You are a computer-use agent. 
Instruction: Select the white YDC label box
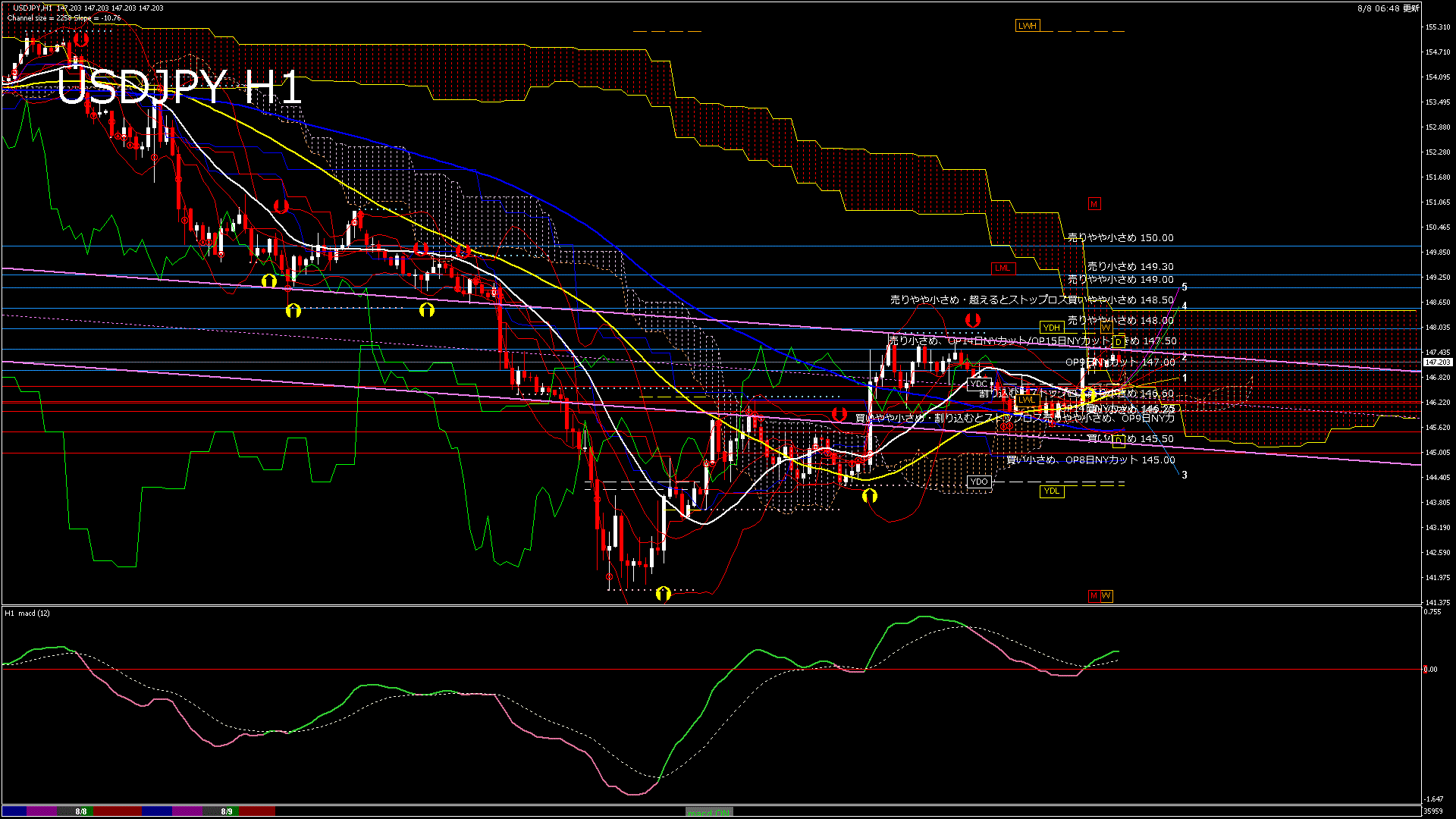click(x=979, y=384)
